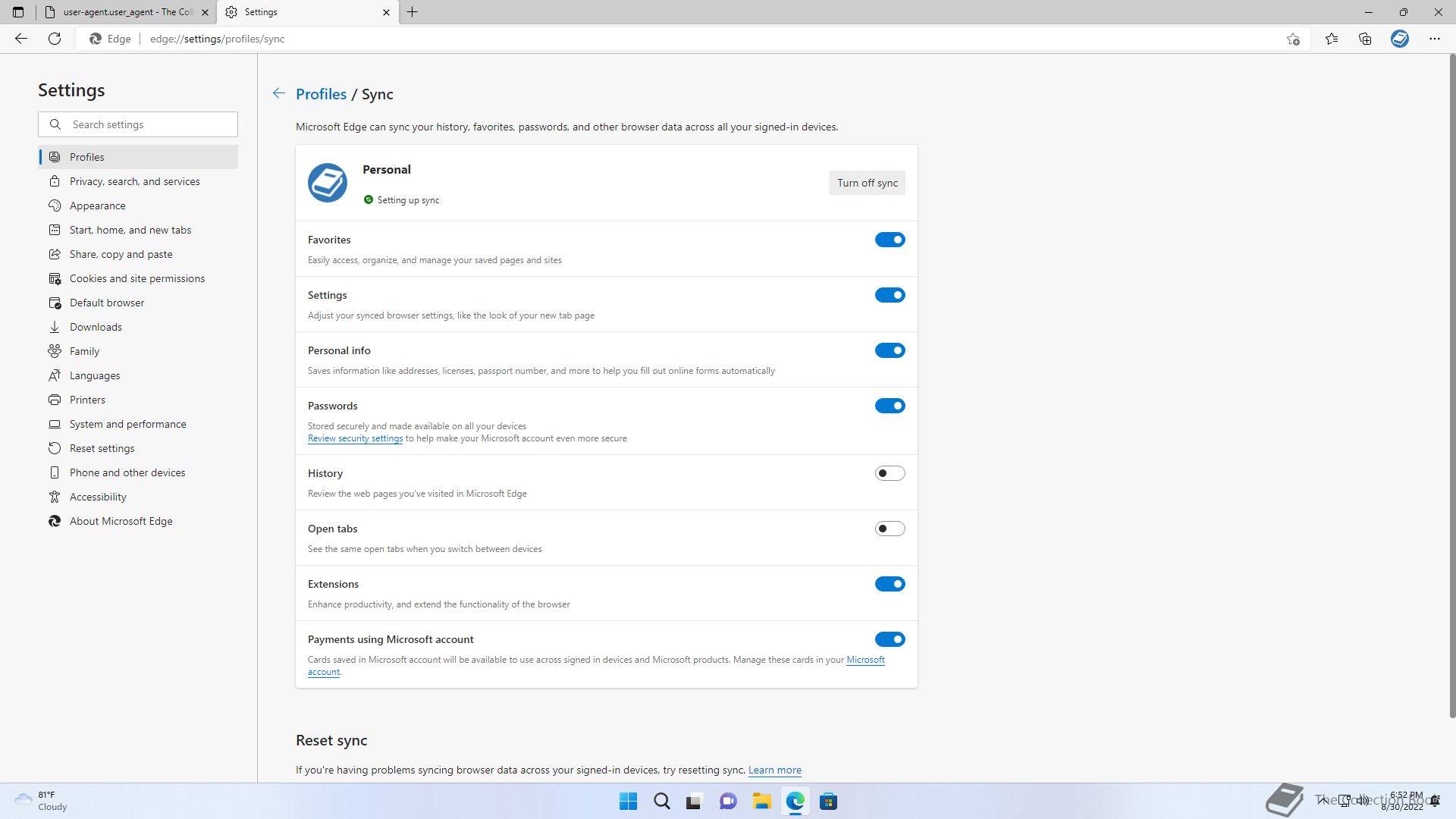Click the Search settings field
The height and width of the screenshot is (819, 1456).
(x=138, y=124)
